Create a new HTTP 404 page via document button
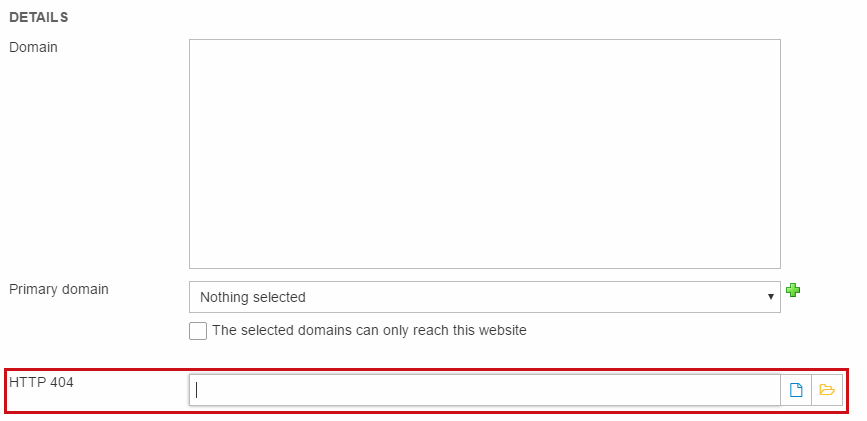The width and height of the screenshot is (867, 421). coord(796,390)
